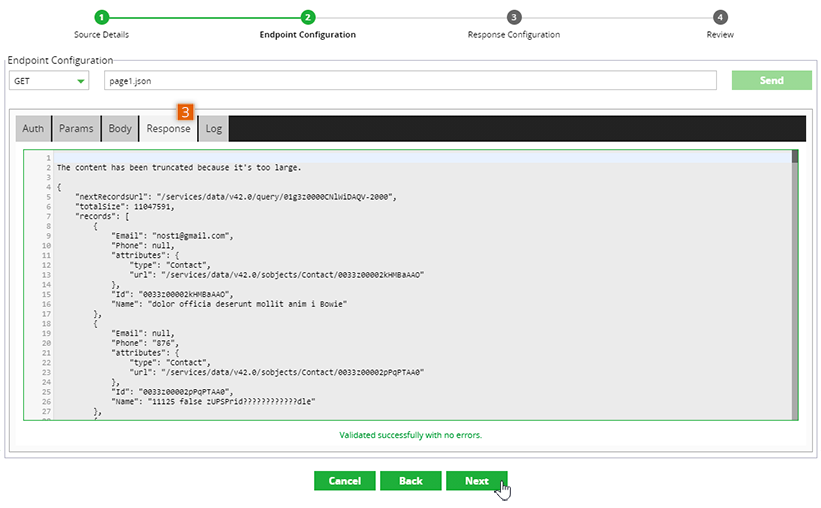
Task: Click the Send button
Action: point(771,80)
